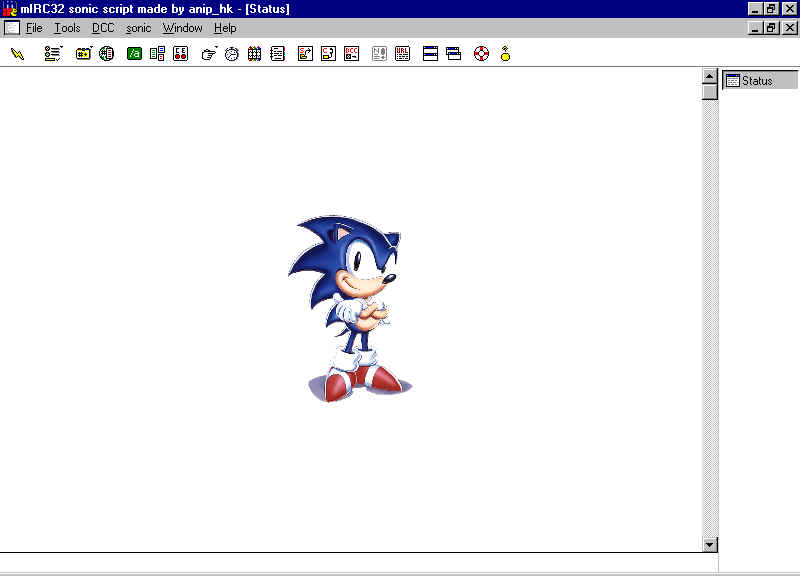This screenshot has width=800, height=576.
Task: Open the Status window system menu icon
Action: click(12, 28)
